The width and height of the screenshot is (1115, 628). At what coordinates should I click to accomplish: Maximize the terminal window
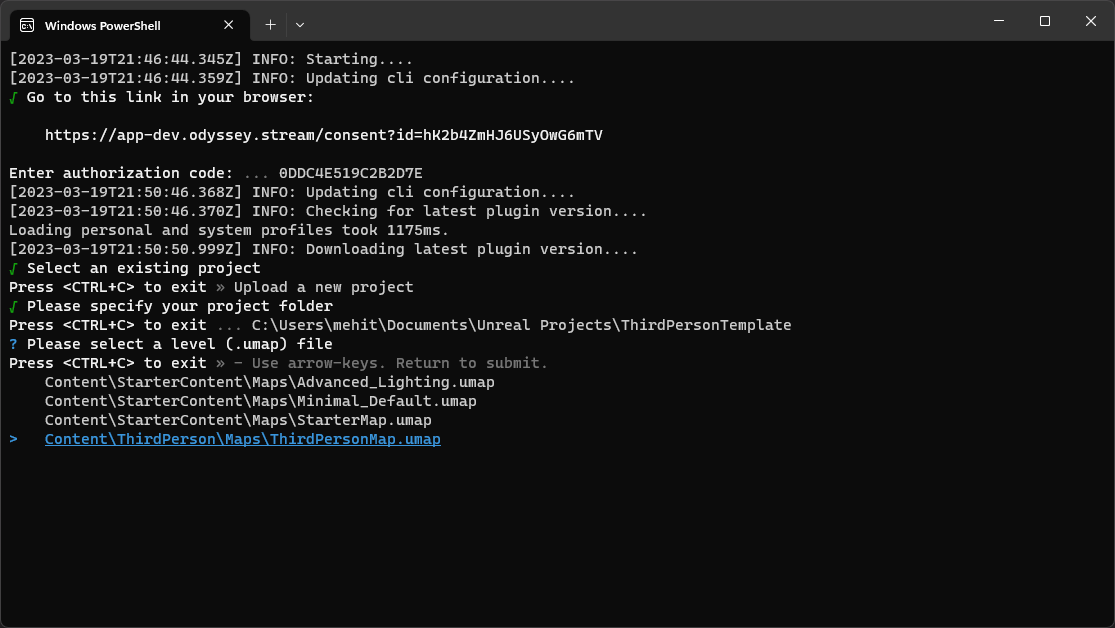1045,21
